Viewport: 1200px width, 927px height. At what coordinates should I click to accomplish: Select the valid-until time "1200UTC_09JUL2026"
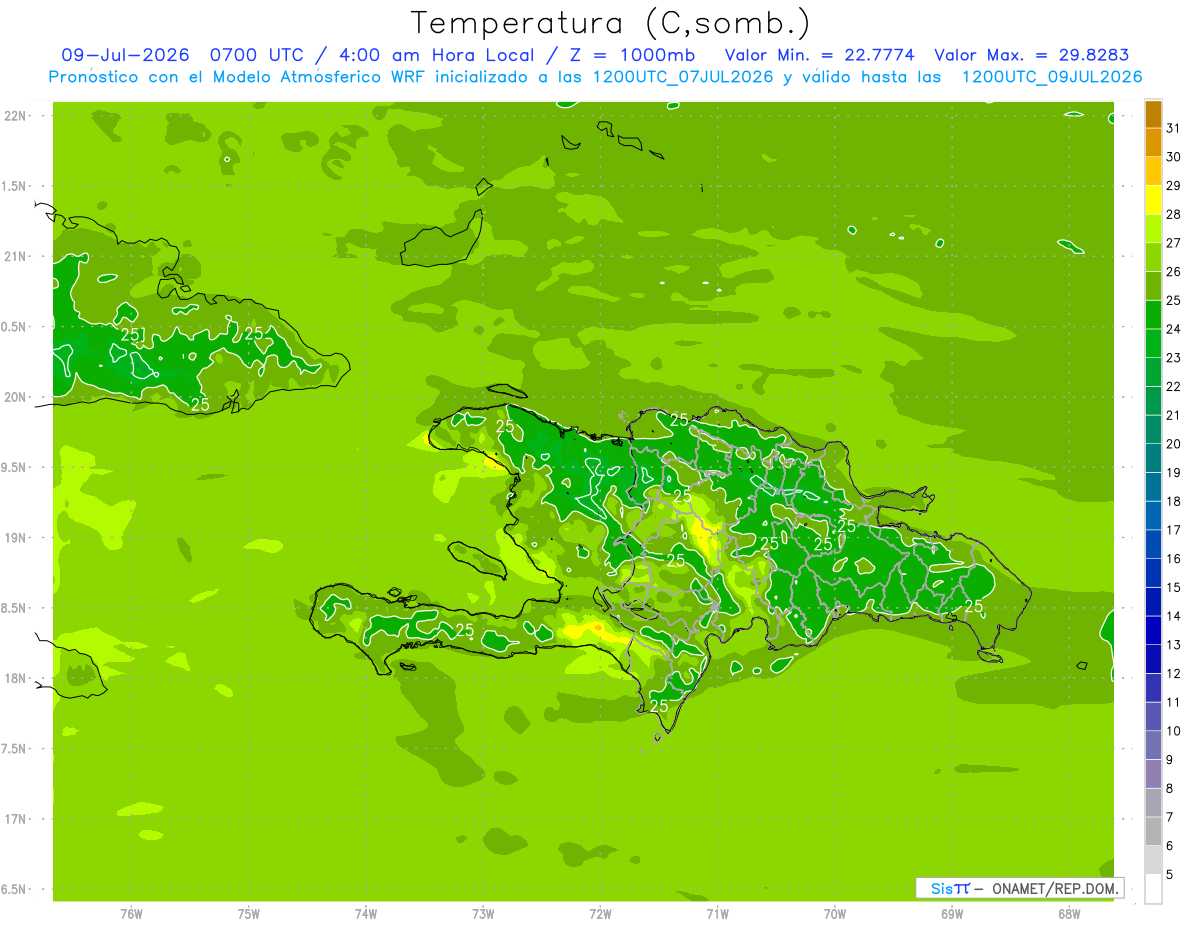[x=1052, y=77]
